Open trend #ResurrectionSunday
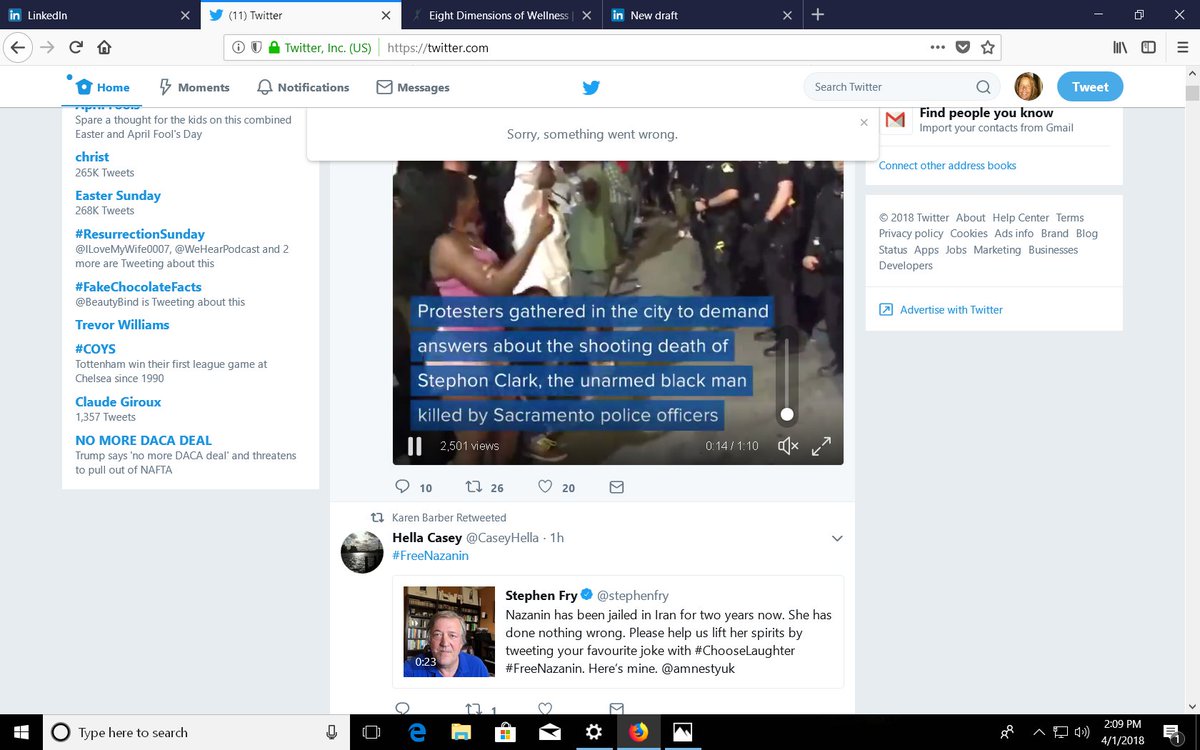1200x750 pixels. click(140, 234)
